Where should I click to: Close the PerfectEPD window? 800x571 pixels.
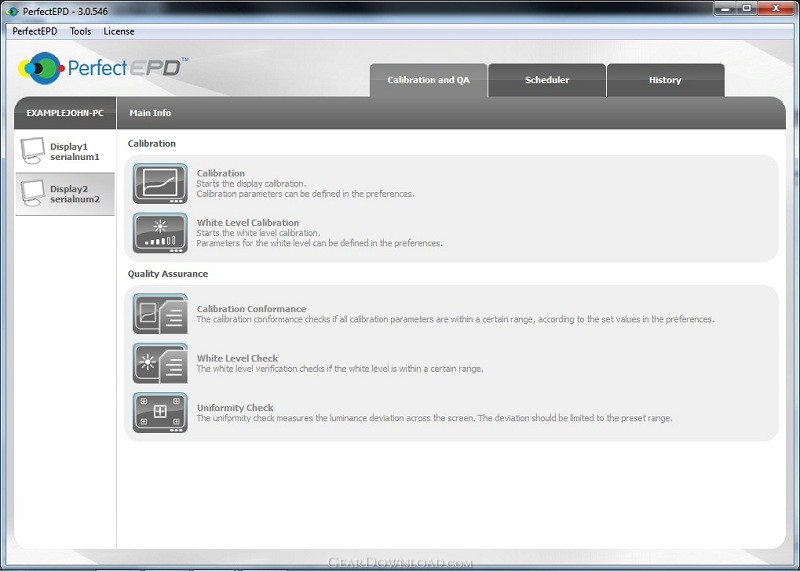coord(776,9)
